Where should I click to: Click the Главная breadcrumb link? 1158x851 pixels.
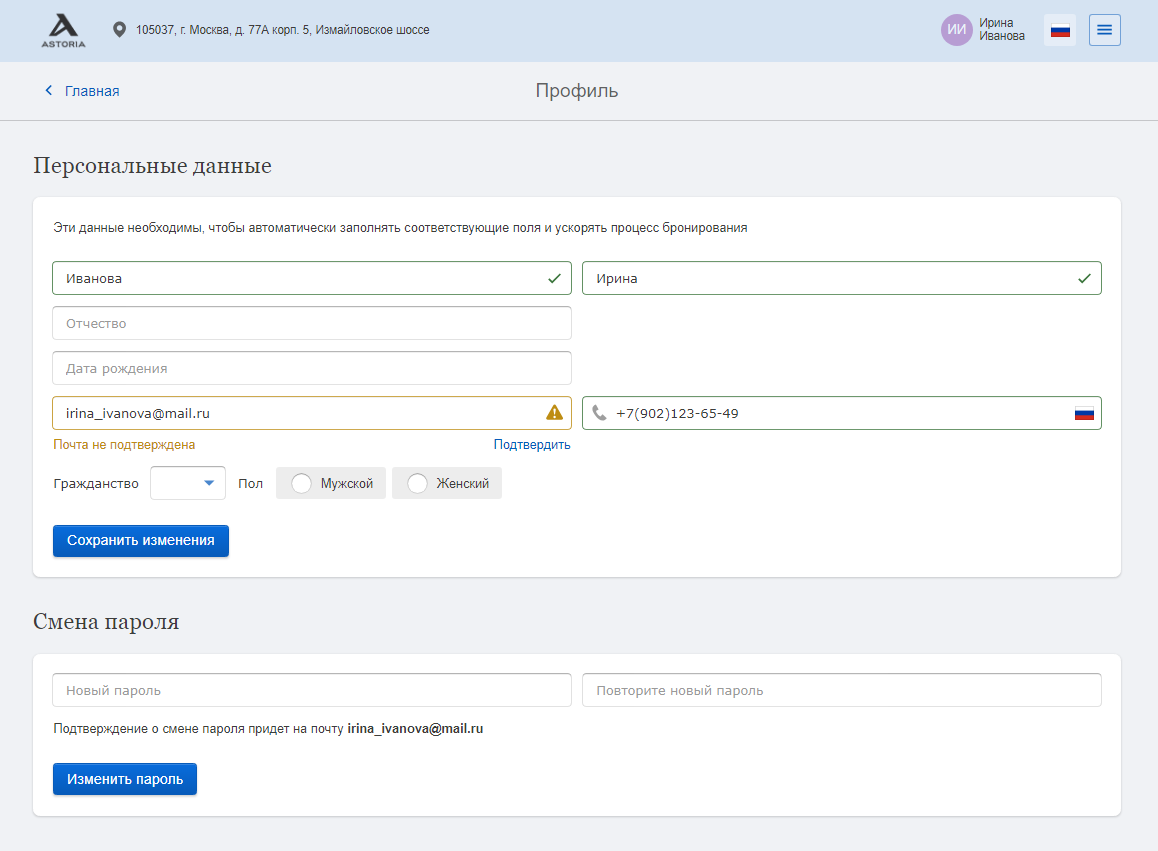[x=92, y=91]
